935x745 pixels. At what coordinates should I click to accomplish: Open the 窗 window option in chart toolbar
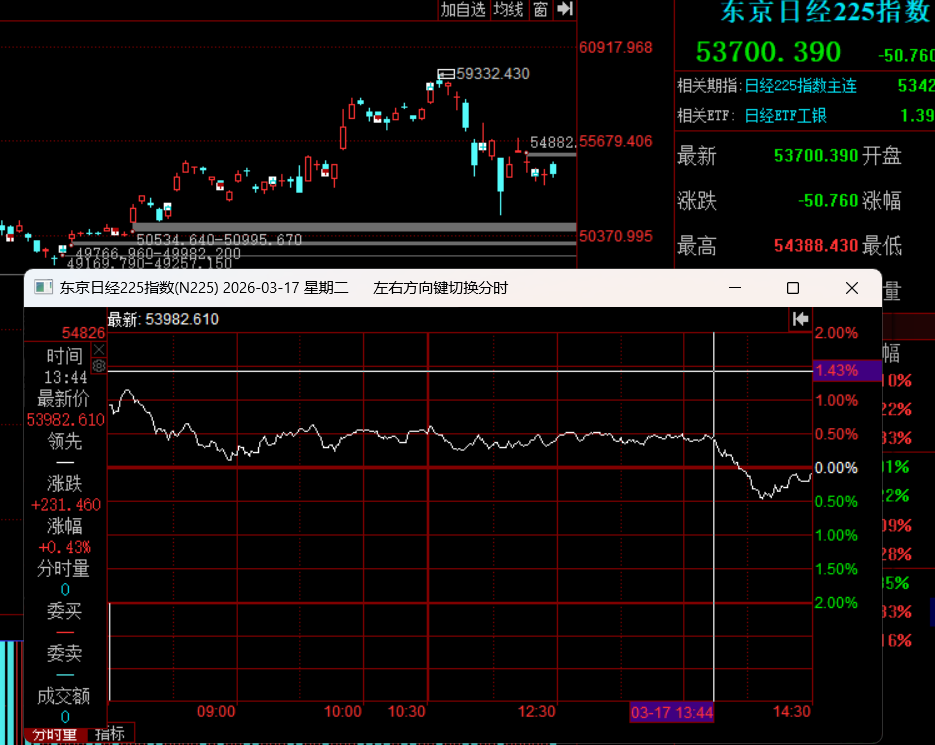[x=540, y=10]
